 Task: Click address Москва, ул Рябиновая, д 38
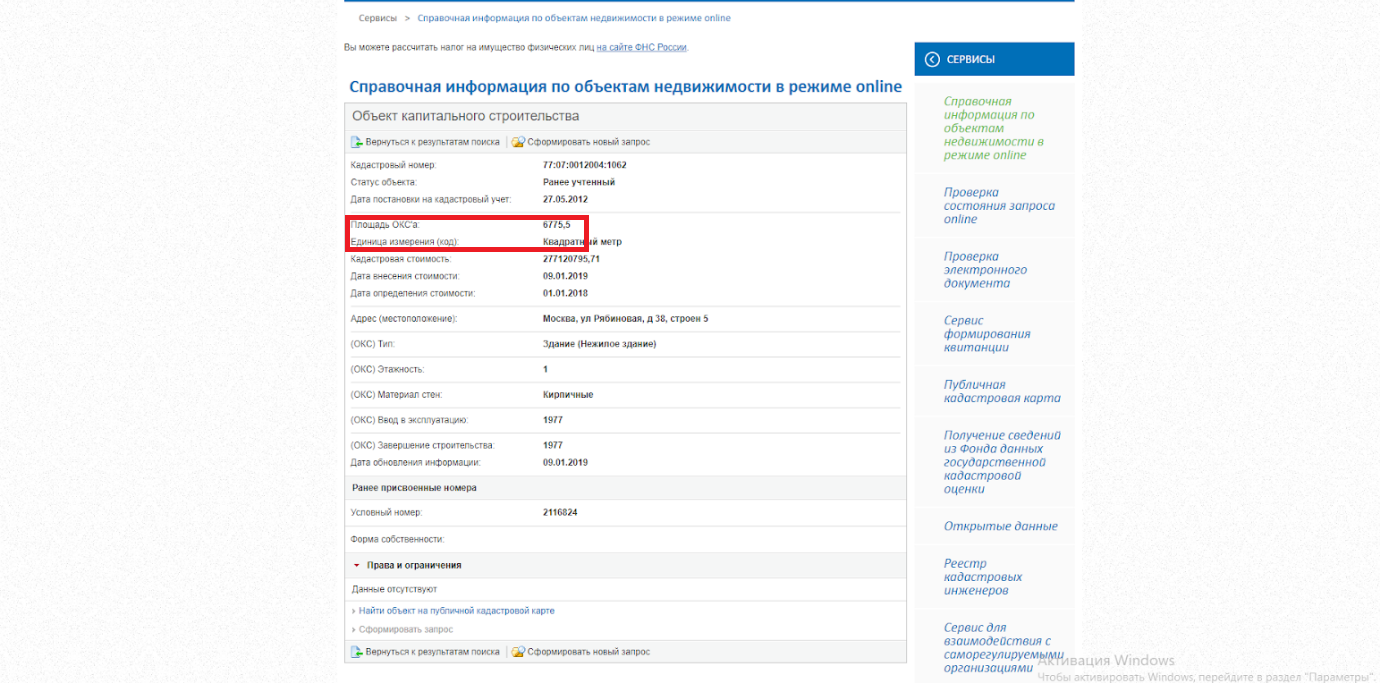click(626, 318)
